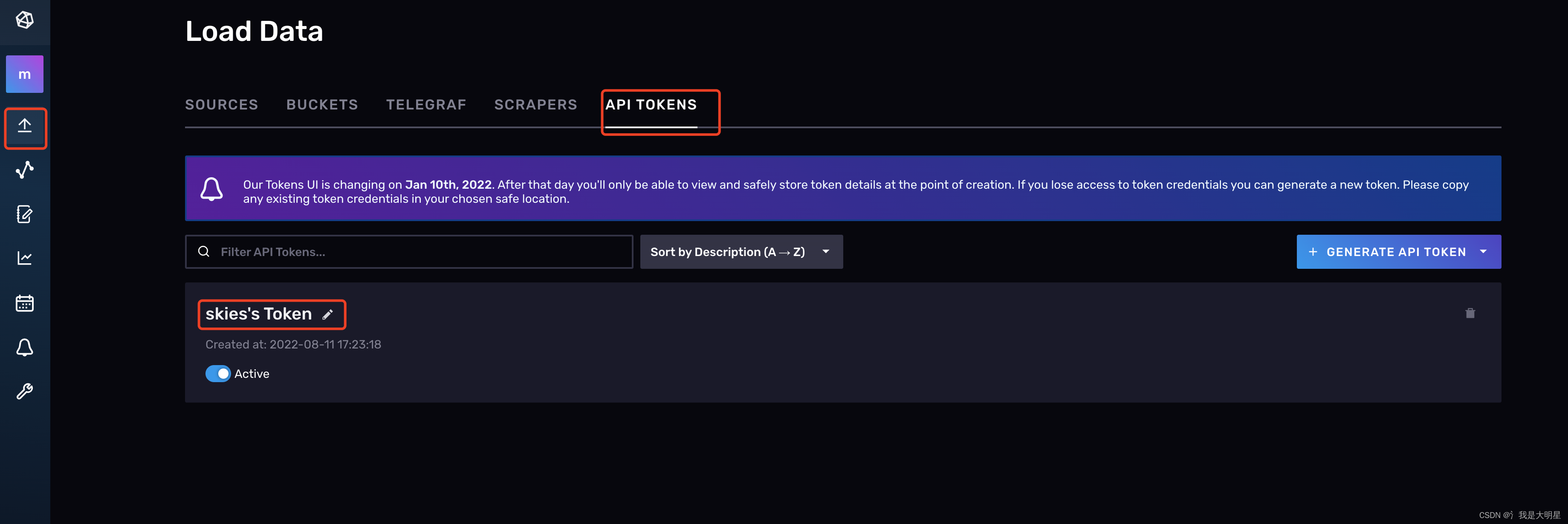Open Sort by Description dropdown
Screen dimensions: 1568x524
pyautogui.click(x=741, y=252)
